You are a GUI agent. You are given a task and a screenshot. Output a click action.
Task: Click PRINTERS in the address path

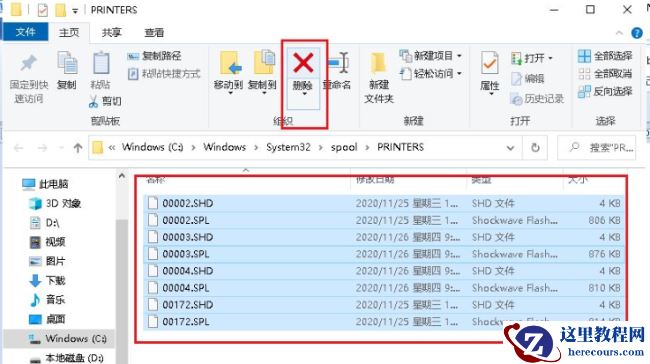coord(400,147)
